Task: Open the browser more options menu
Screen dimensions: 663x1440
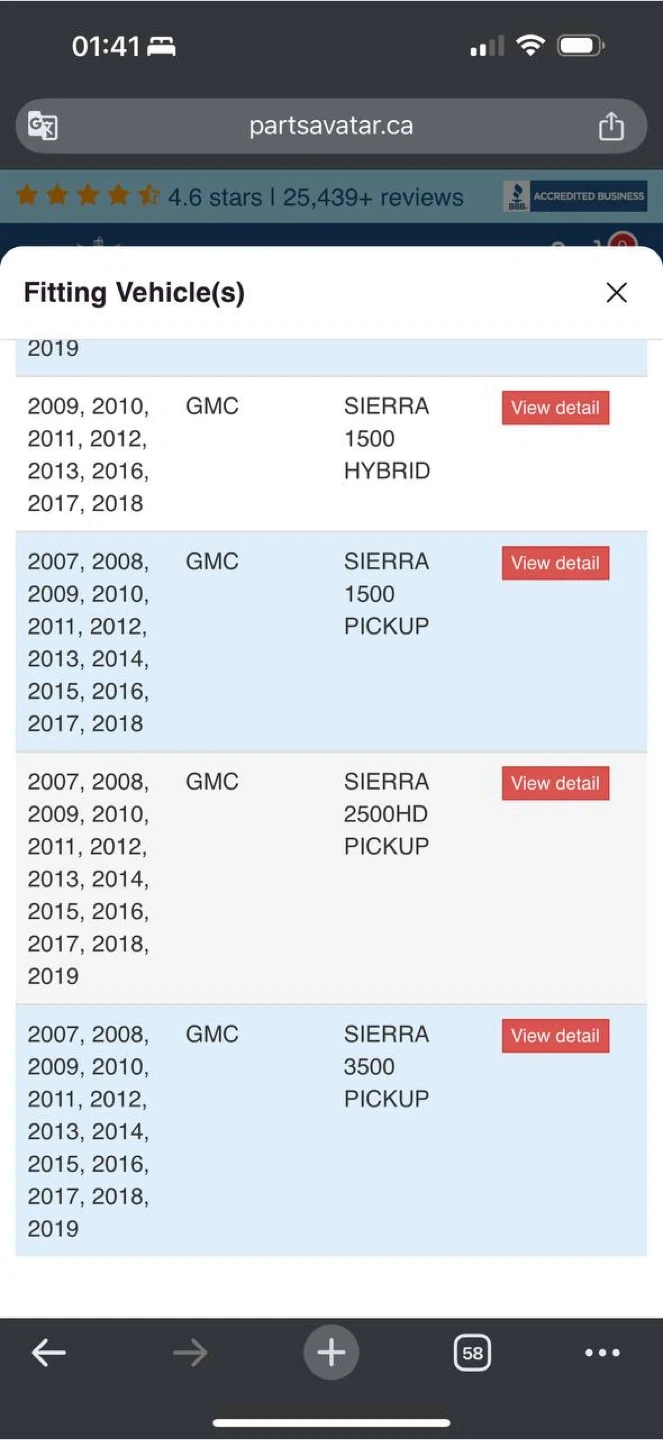Action: [602, 1353]
